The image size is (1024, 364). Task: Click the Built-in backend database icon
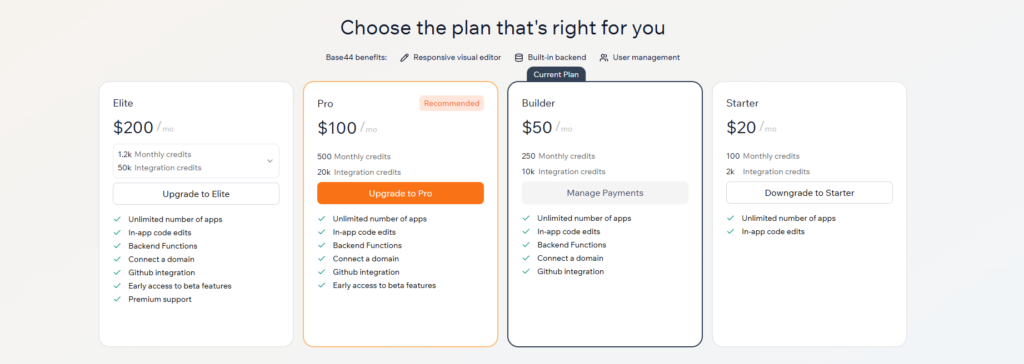(x=519, y=58)
